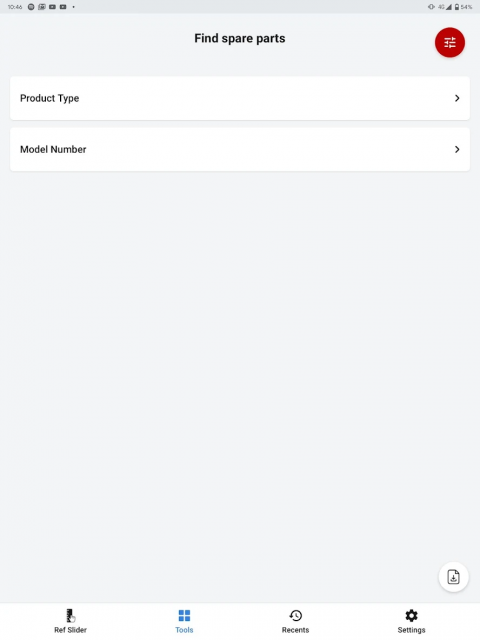Tap the document download floating button
Image resolution: width=480 pixels, height=640 pixels.
pos(453,577)
